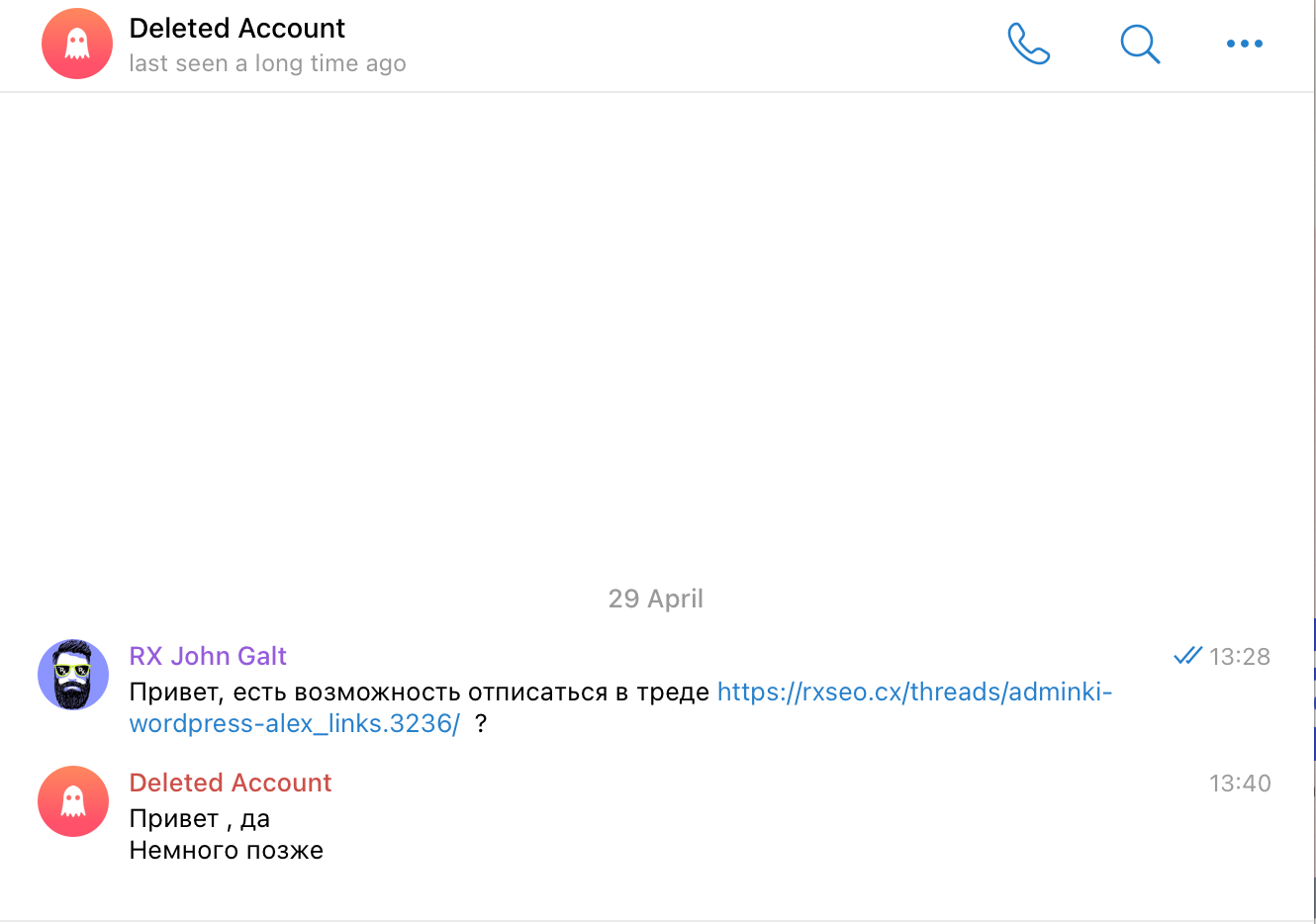Click the chat's ghost profile picture in header

click(76, 44)
